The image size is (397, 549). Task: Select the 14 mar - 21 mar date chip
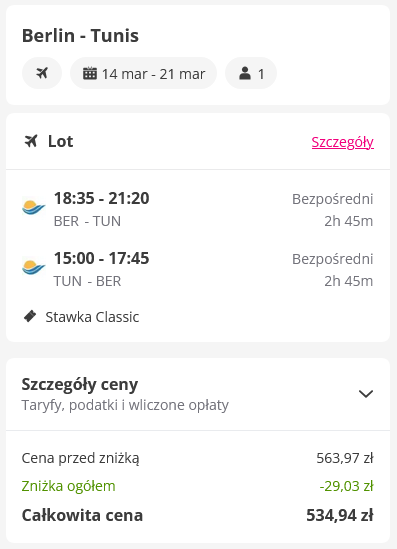click(x=144, y=73)
